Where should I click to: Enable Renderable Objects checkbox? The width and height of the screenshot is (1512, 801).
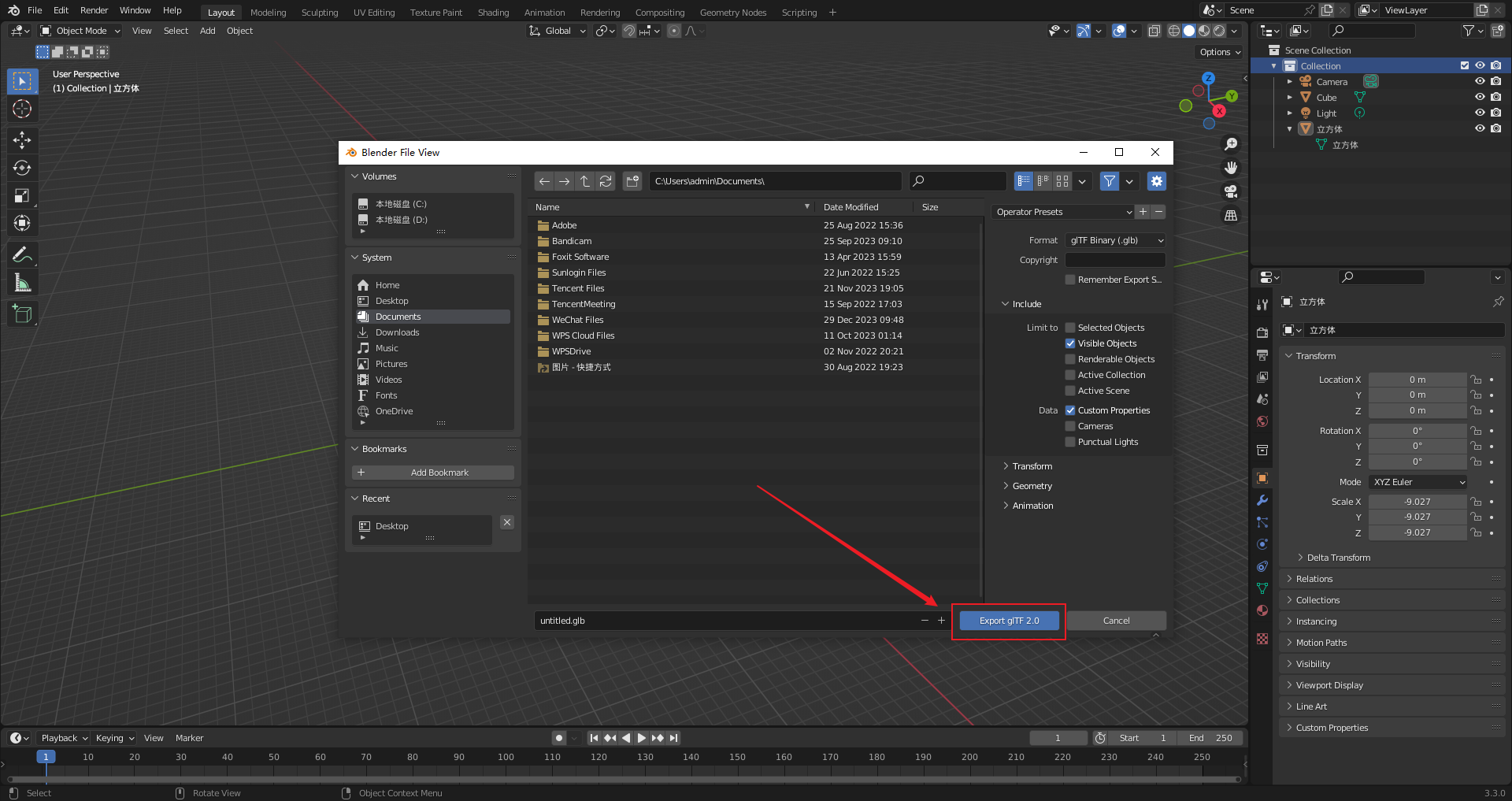pyautogui.click(x=1070, y=359)
